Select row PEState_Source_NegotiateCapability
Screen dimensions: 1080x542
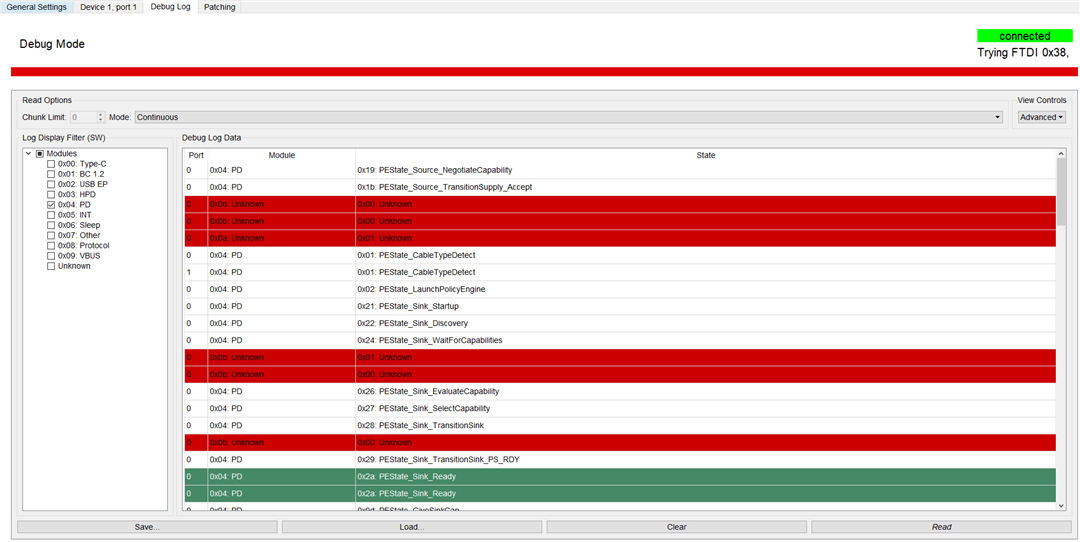point(620,169)
